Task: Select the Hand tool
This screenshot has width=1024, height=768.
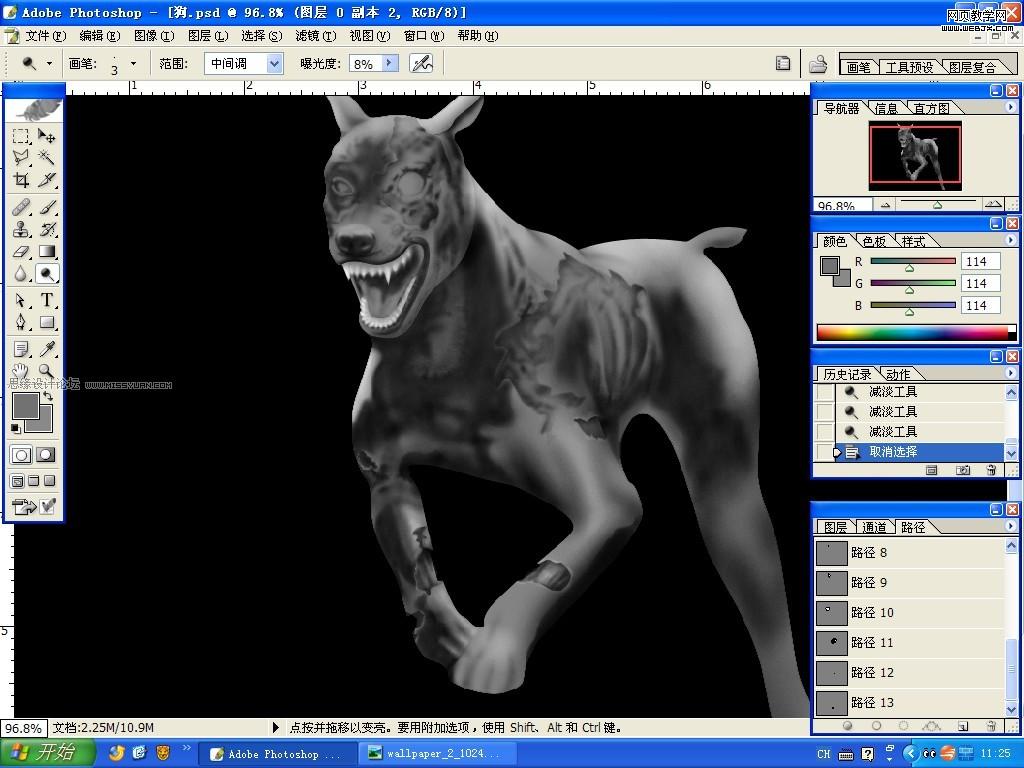Action: point(21,372)
